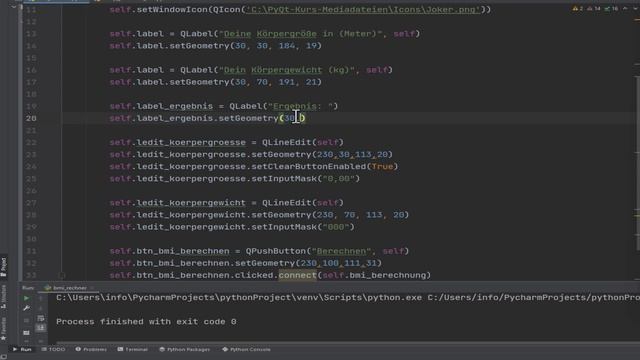Click setGeometry(230, 70, 113, 20) on line 28
The width and height of the screenshot is (640, 360).
pos(330,215)
